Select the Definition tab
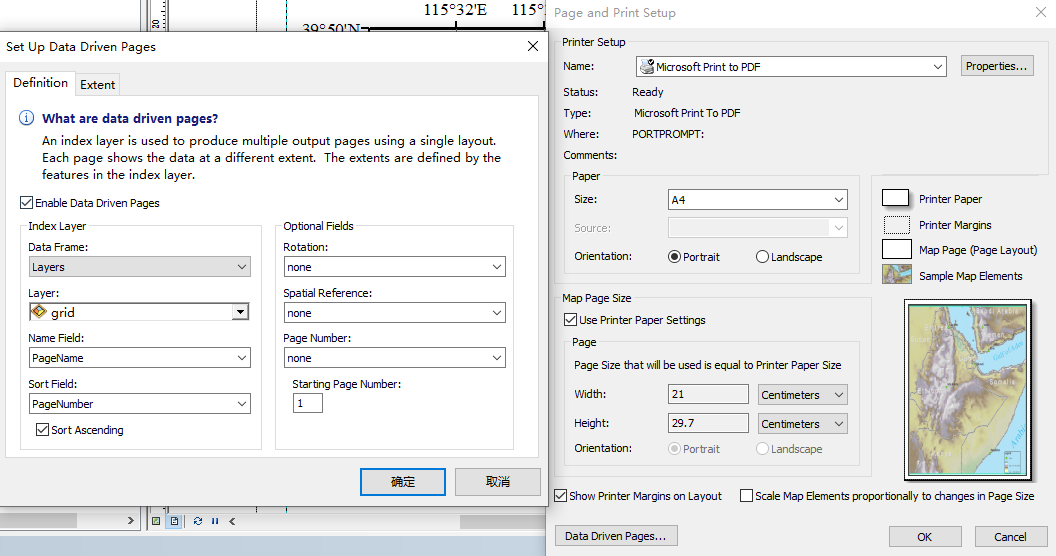The height and width of the screenshot is (556, 1056). (40, 83)
